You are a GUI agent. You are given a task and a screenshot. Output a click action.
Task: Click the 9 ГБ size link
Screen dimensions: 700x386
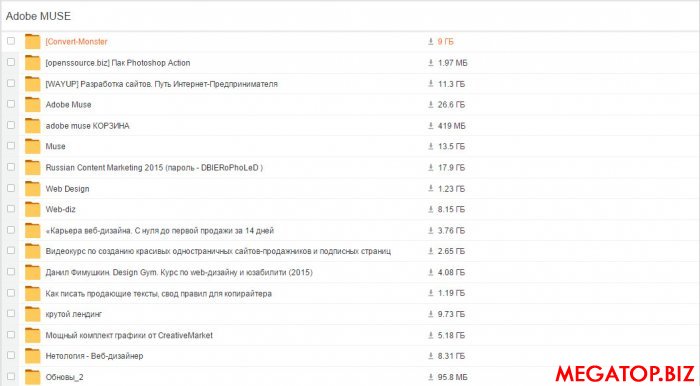pyautogui.click(x=445, y=42)
